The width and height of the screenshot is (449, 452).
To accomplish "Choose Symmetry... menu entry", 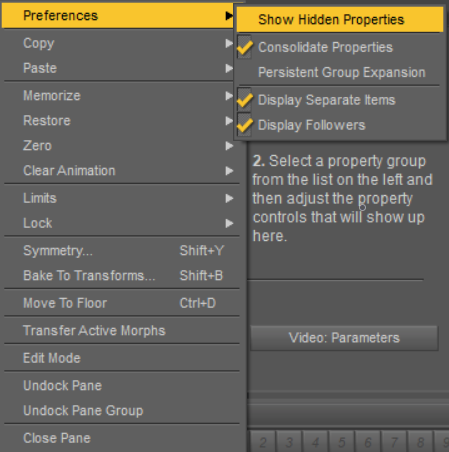I will [x=121, y=251].
